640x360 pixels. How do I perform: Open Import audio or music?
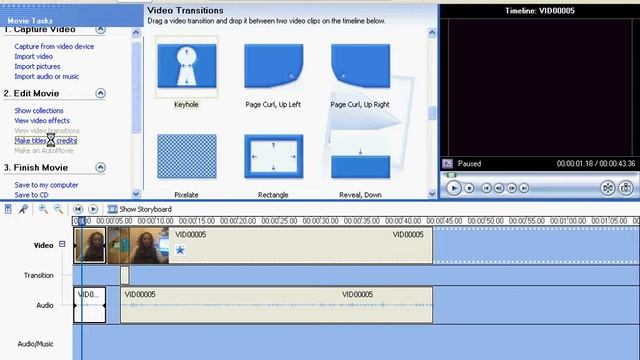[47, 76]
